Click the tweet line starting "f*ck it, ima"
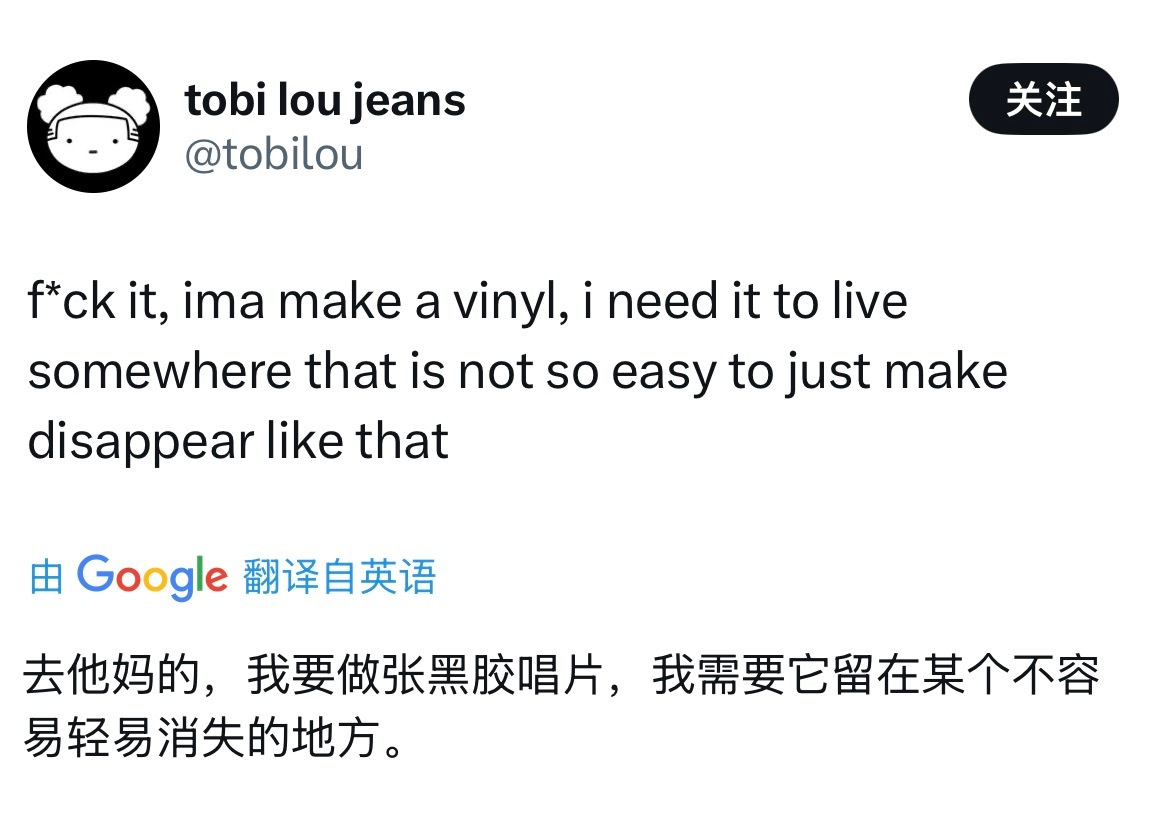 pos(467,302)
